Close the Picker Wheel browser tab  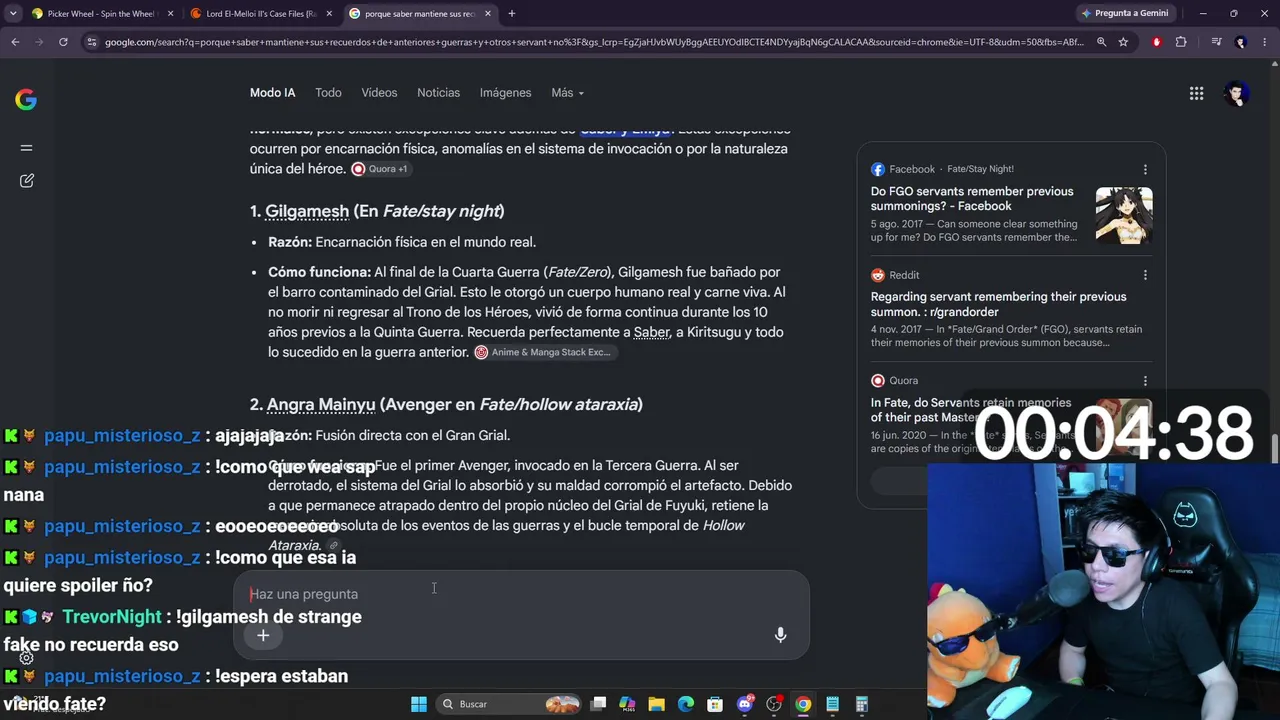pos(170,14)
